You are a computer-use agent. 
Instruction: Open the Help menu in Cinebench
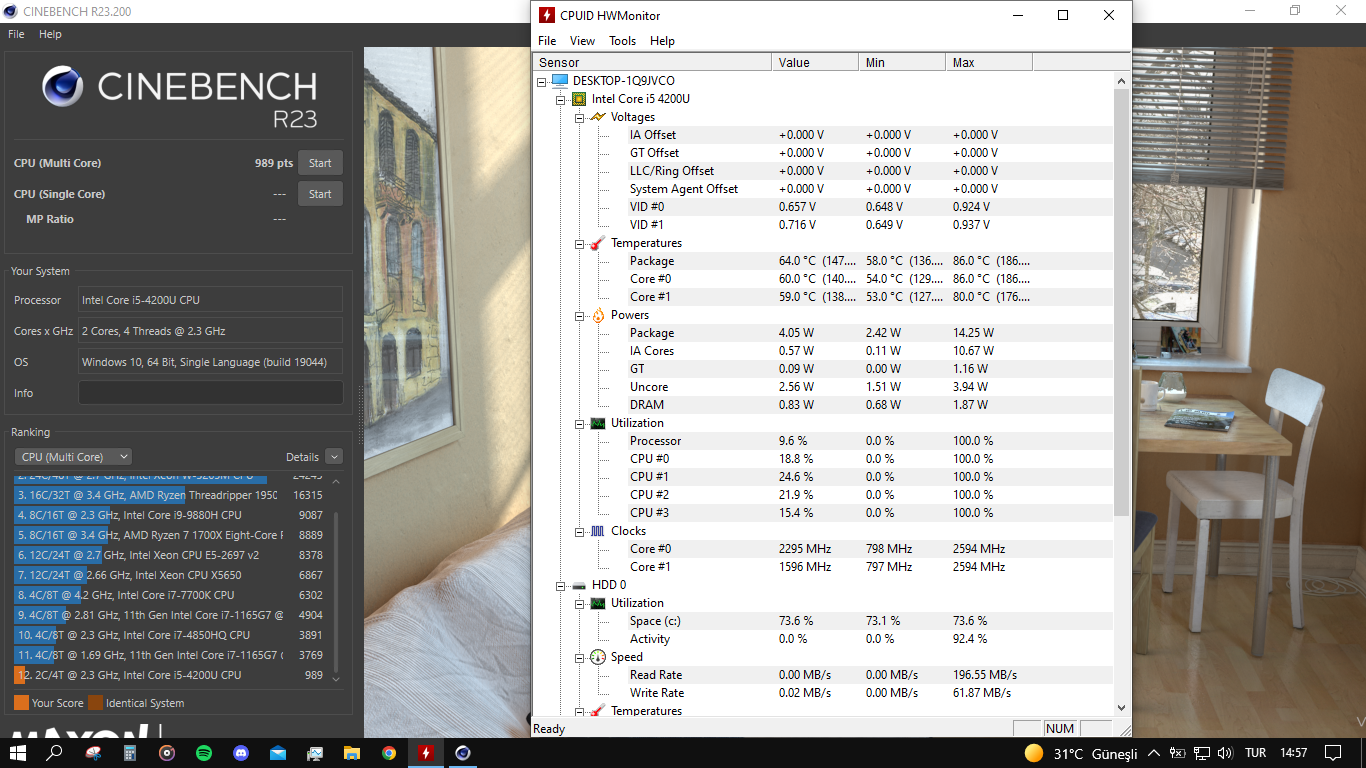pos(50,34)
